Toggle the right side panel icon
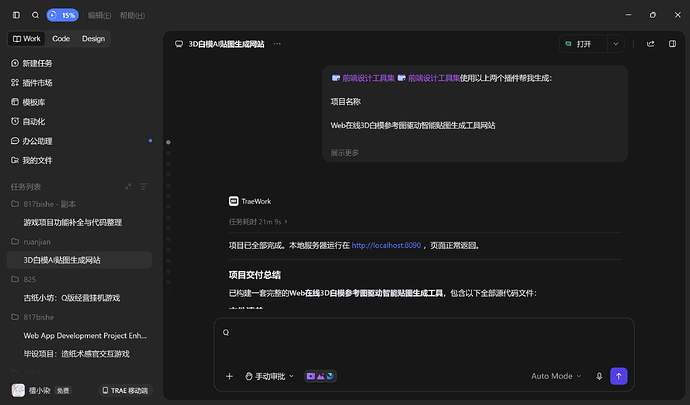 click(672, 44)
